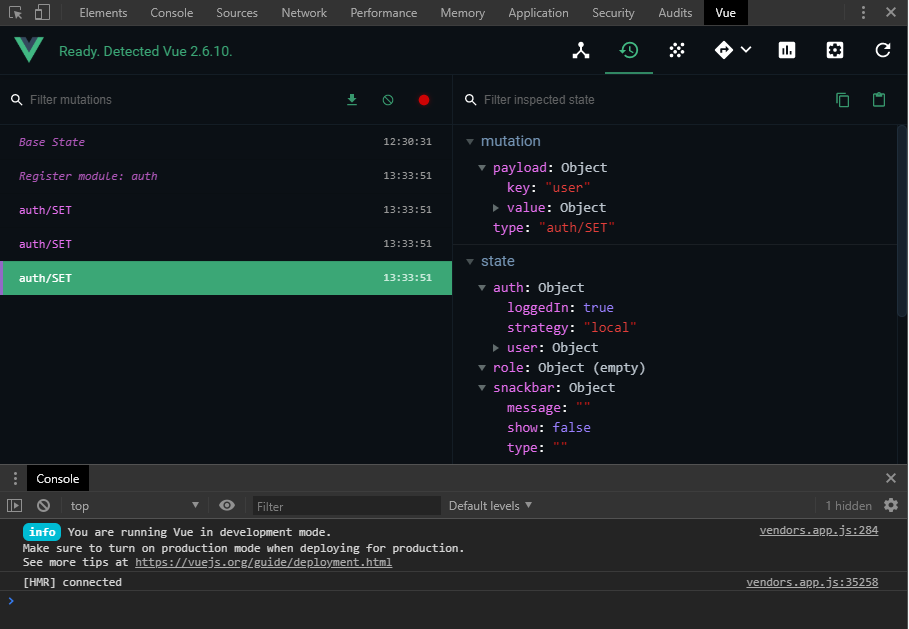Switch to the Application tab
Screen dimensions: 909x629
(539, 13)
